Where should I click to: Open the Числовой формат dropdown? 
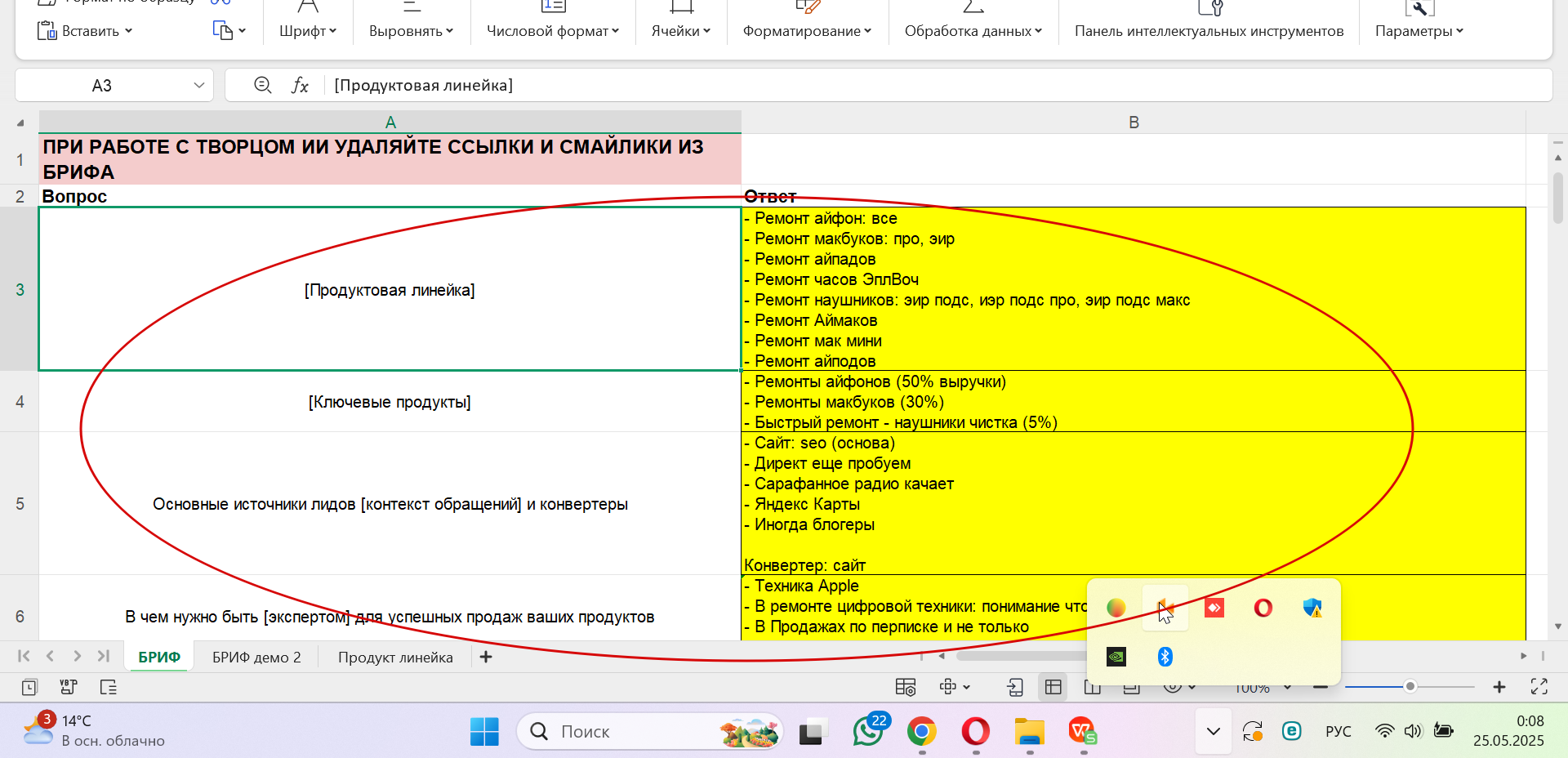pyautogui.click(x=553, y=31)
